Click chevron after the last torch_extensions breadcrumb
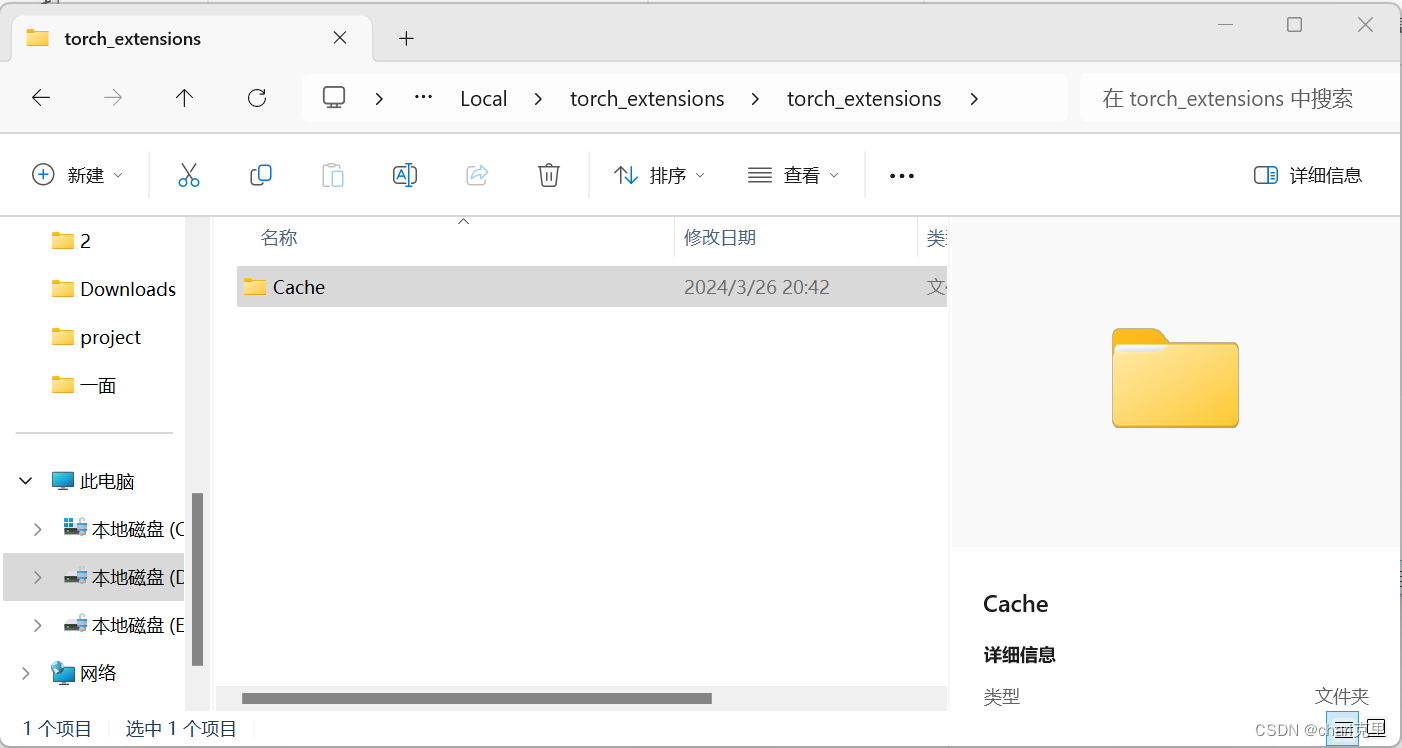 974,98
